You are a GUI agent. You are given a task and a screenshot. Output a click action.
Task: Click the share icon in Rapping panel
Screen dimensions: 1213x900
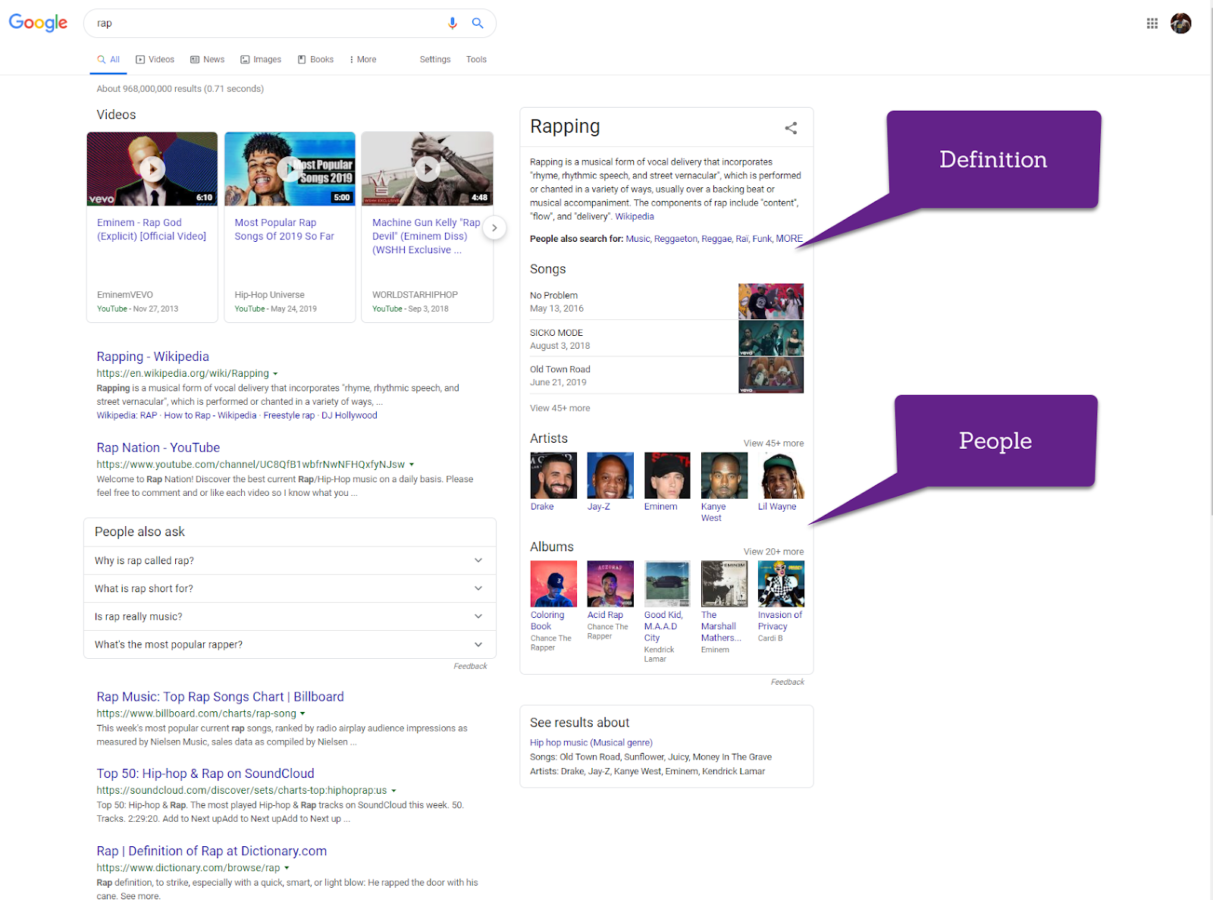[x=791, y=128]
